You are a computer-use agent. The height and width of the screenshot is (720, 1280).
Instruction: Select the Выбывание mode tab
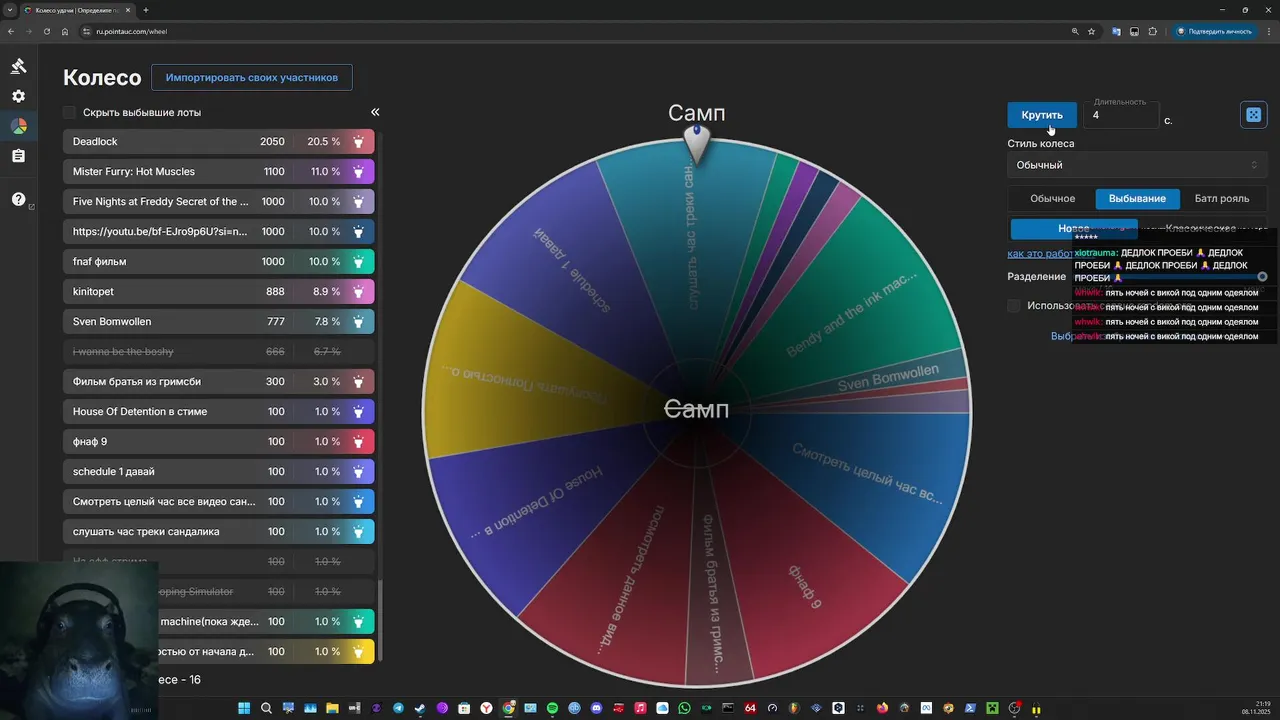1137,199
